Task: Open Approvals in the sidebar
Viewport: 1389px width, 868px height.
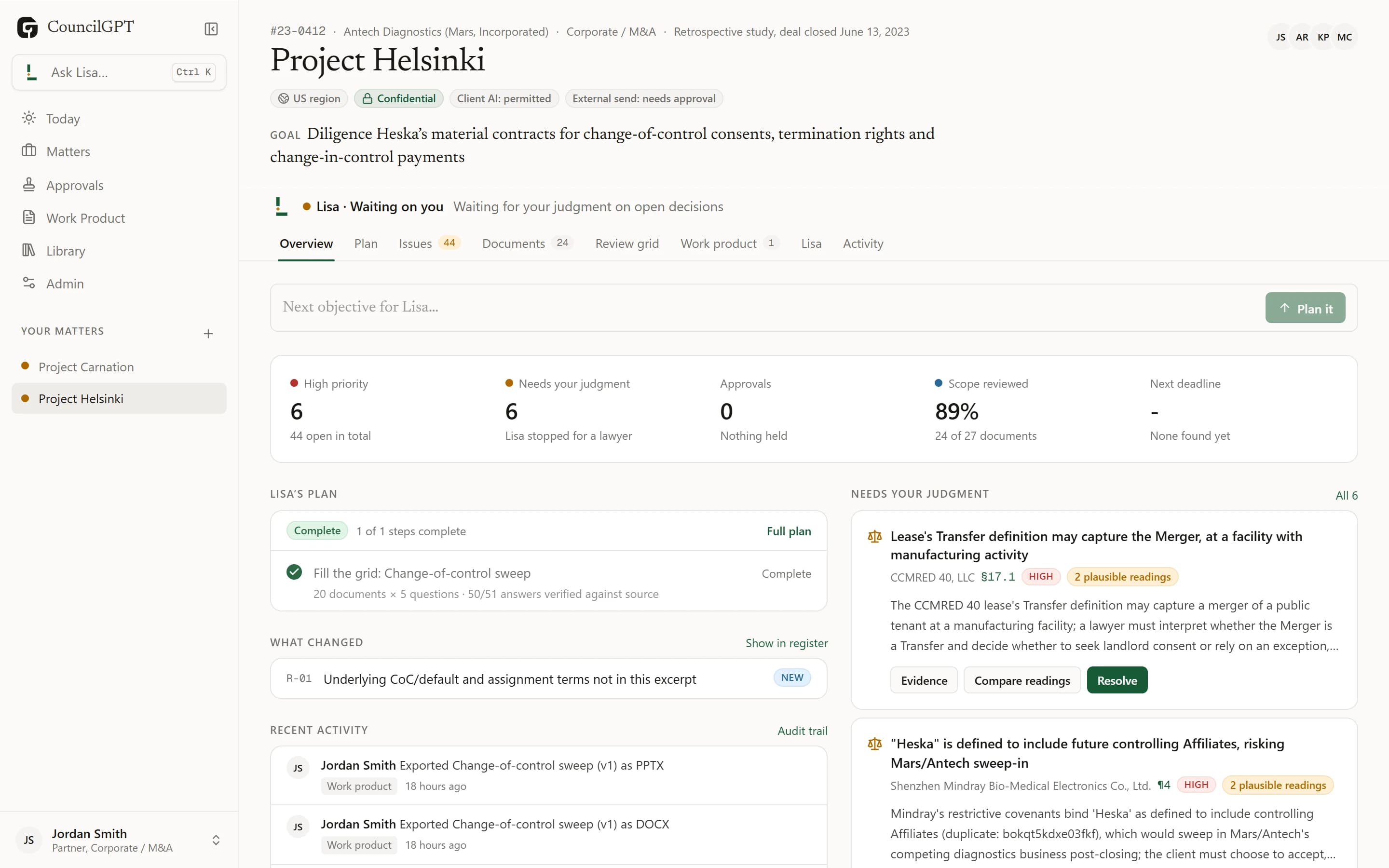Action: [x=120, y=185]
